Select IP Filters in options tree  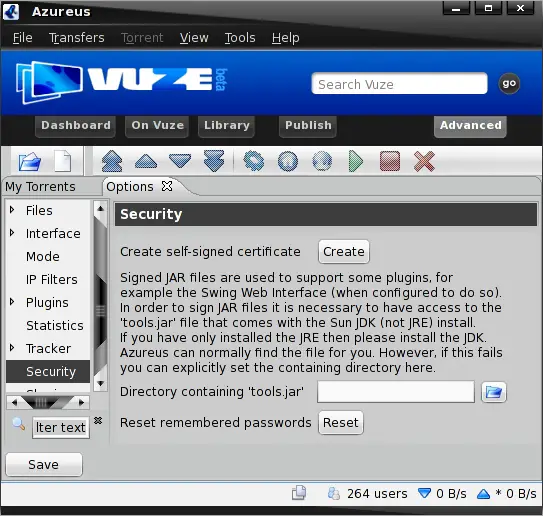pyautogui.click(x=52, y=279)
